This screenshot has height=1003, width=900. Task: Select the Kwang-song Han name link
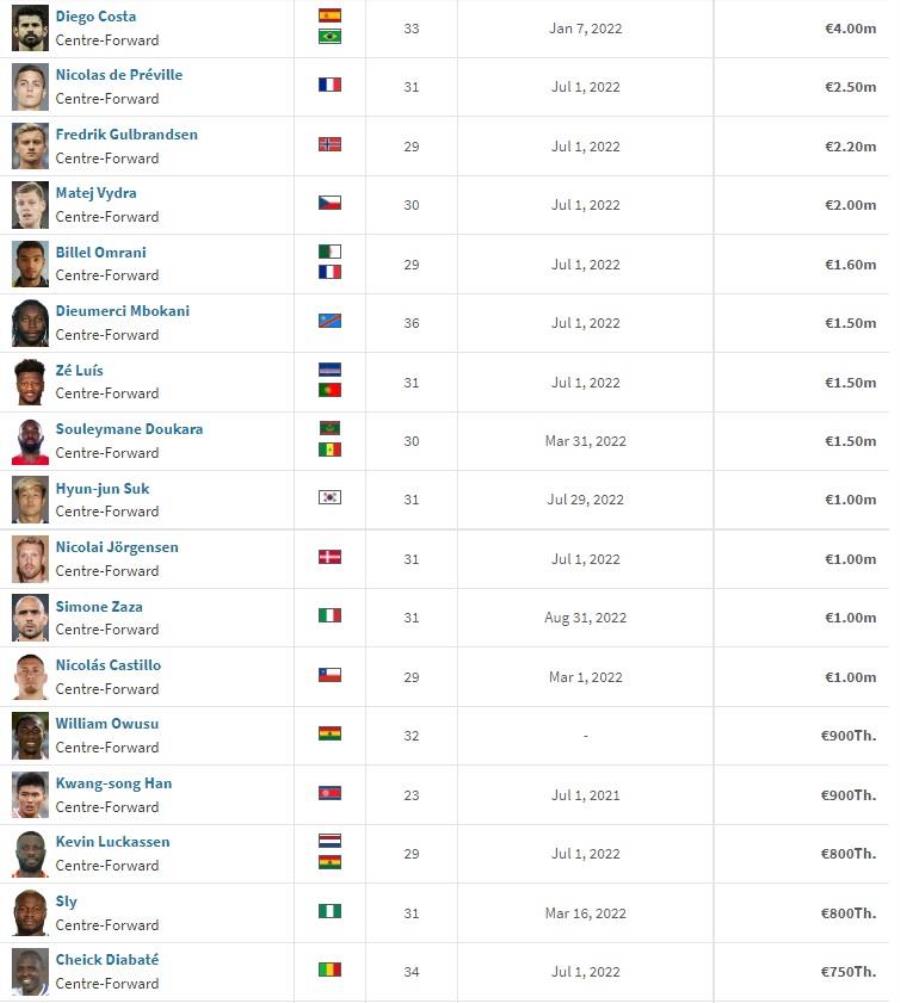click(114, 783)
